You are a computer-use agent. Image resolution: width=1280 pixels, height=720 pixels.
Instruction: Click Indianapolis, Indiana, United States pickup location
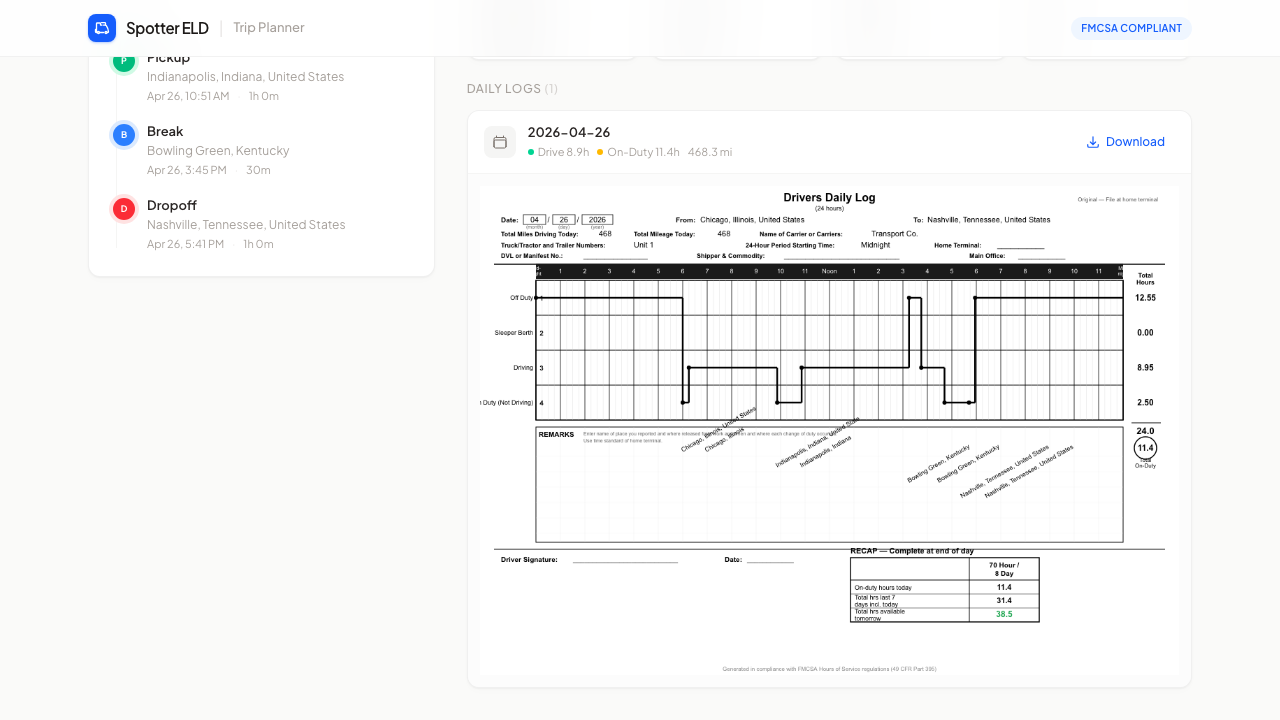coord(245,77)
